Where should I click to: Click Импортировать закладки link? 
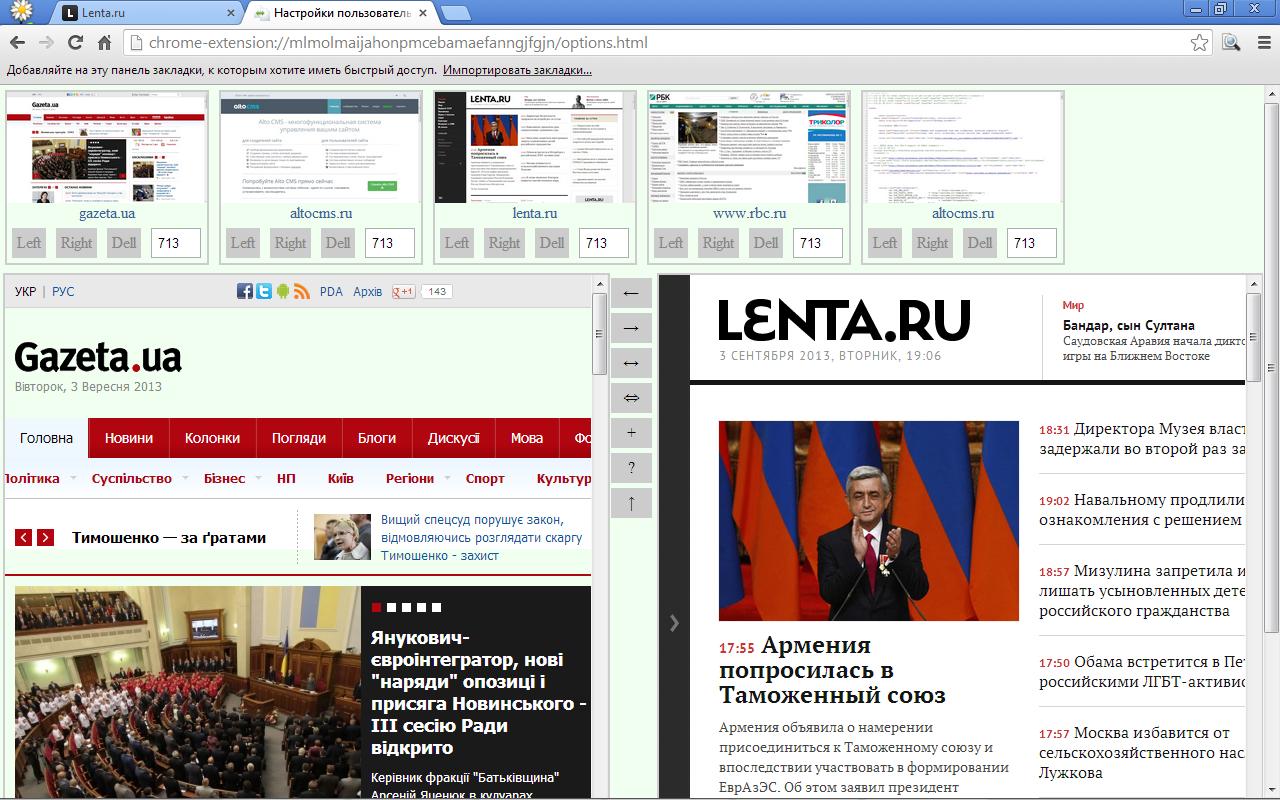[518, 71]
